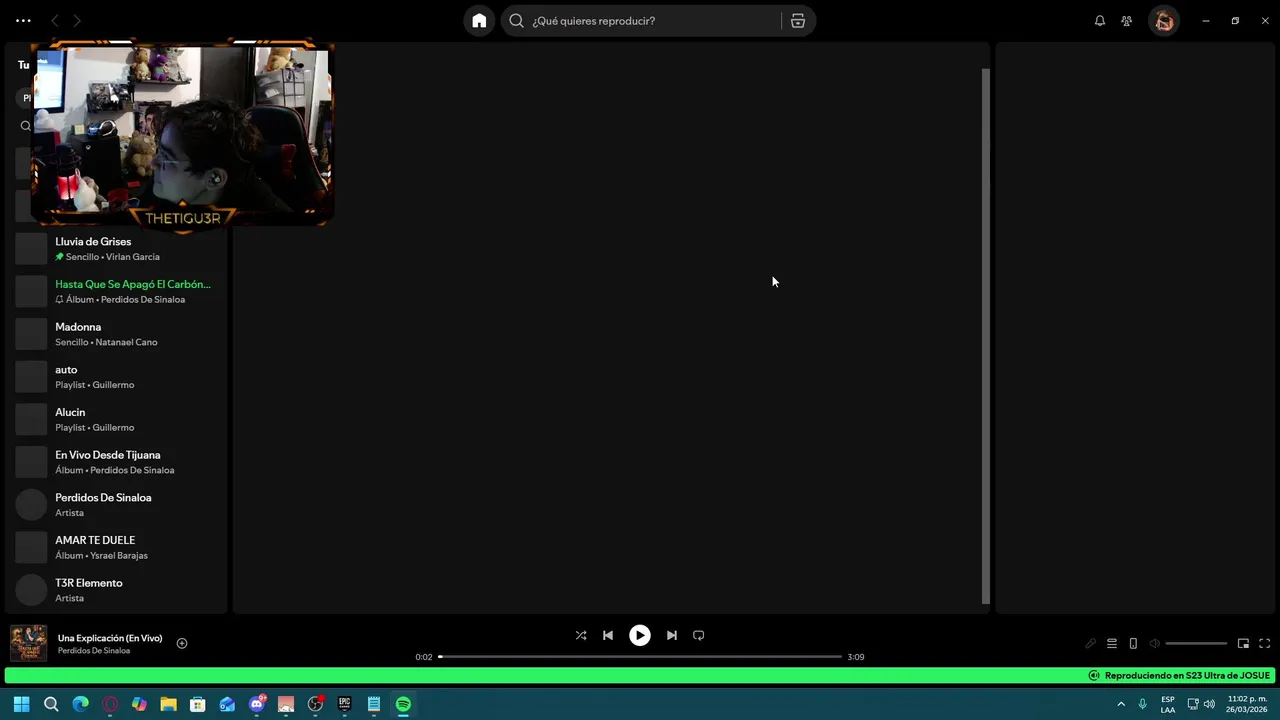Click Spotify icon in taskbar
This screenshot has height=720, width=1280.
coord(403,704)
